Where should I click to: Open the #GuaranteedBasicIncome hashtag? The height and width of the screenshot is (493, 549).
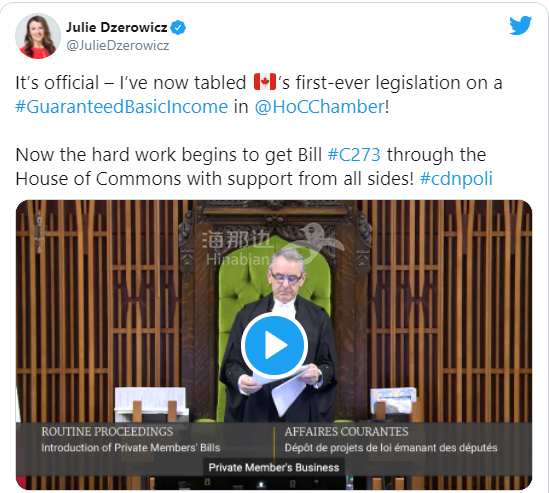pyautogui.click(x=121, y=106)
